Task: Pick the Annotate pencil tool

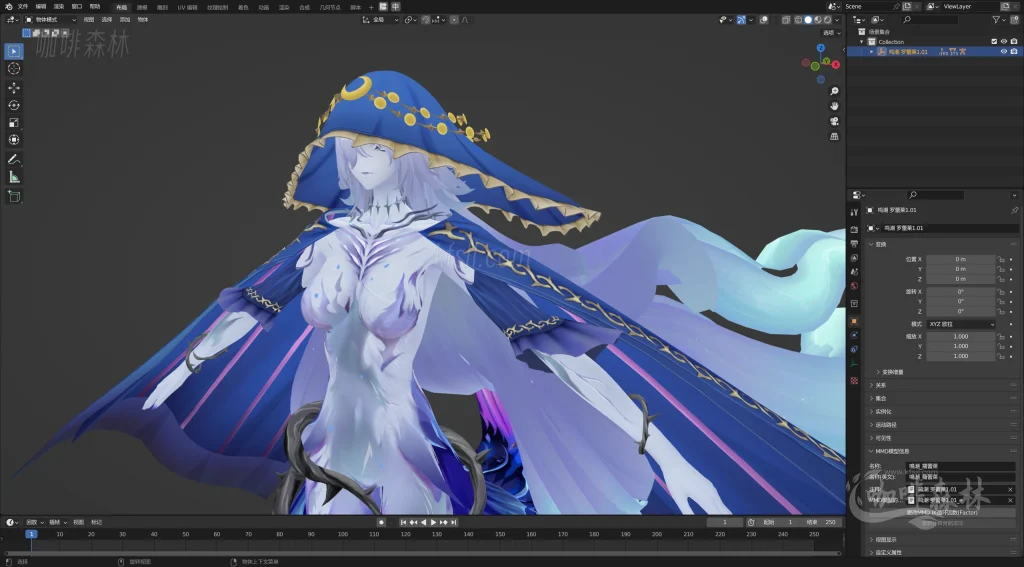Action: pyautogui.click(x=14, y=159)
